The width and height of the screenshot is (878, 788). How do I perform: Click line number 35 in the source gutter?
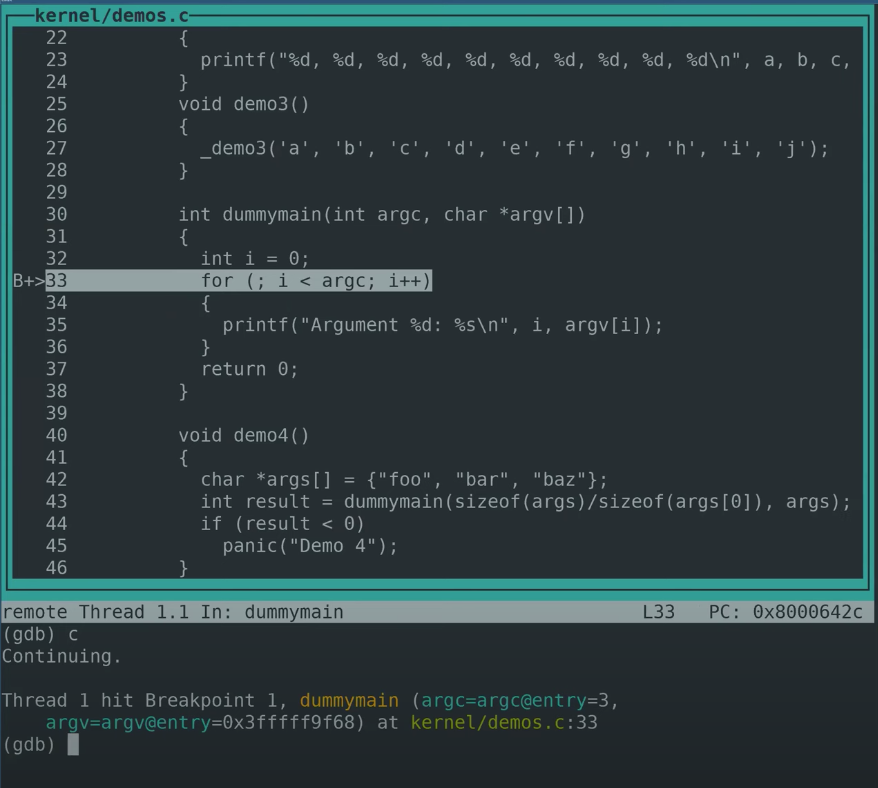click(56, 325)
